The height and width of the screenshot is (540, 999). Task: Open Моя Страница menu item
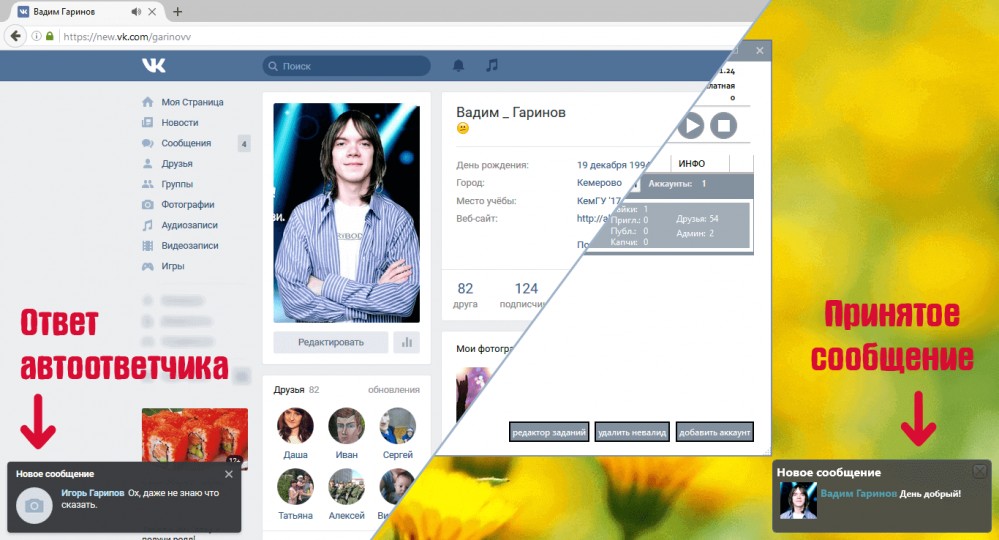192,102
